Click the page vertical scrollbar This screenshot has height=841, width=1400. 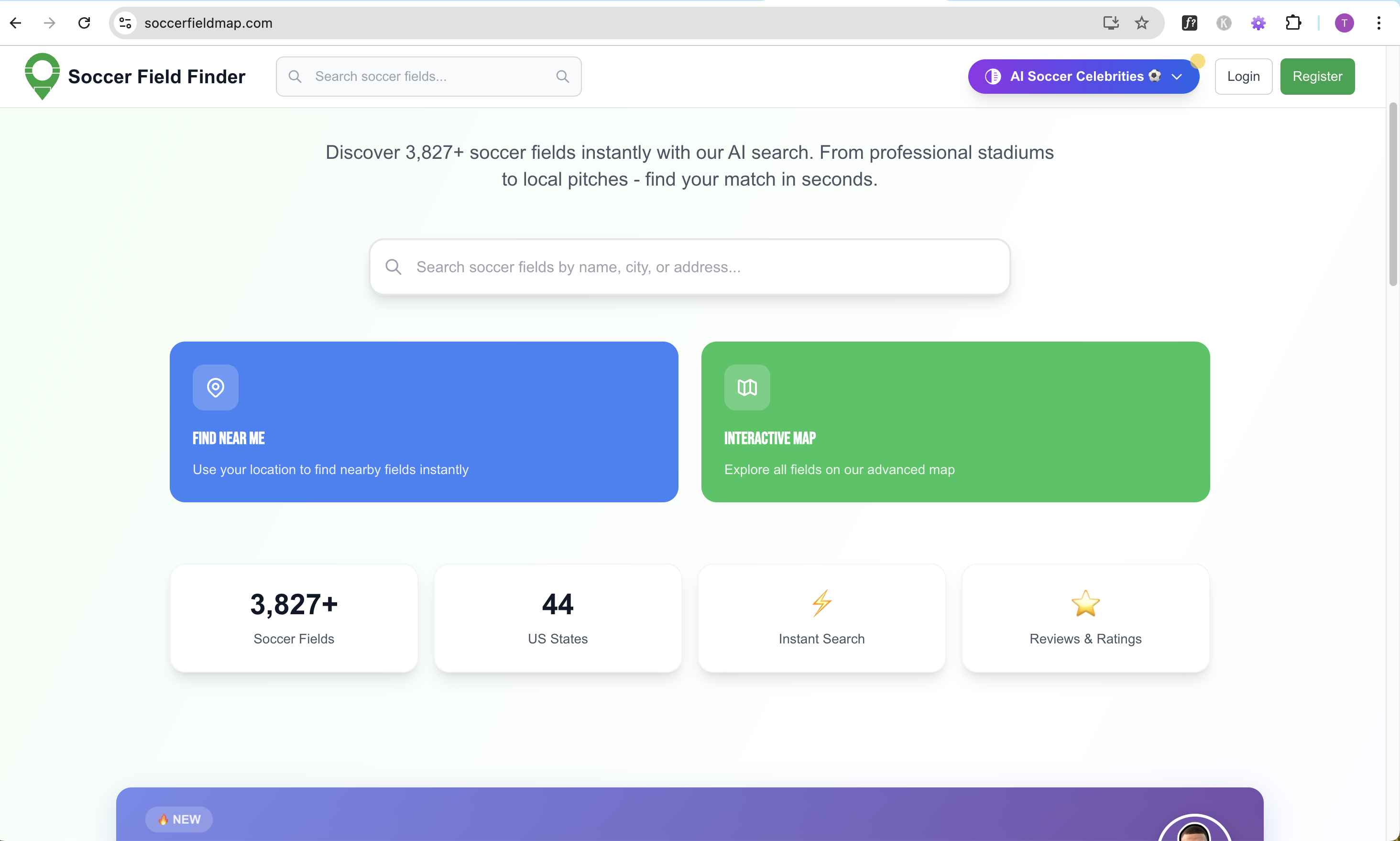coord(1393,194)
